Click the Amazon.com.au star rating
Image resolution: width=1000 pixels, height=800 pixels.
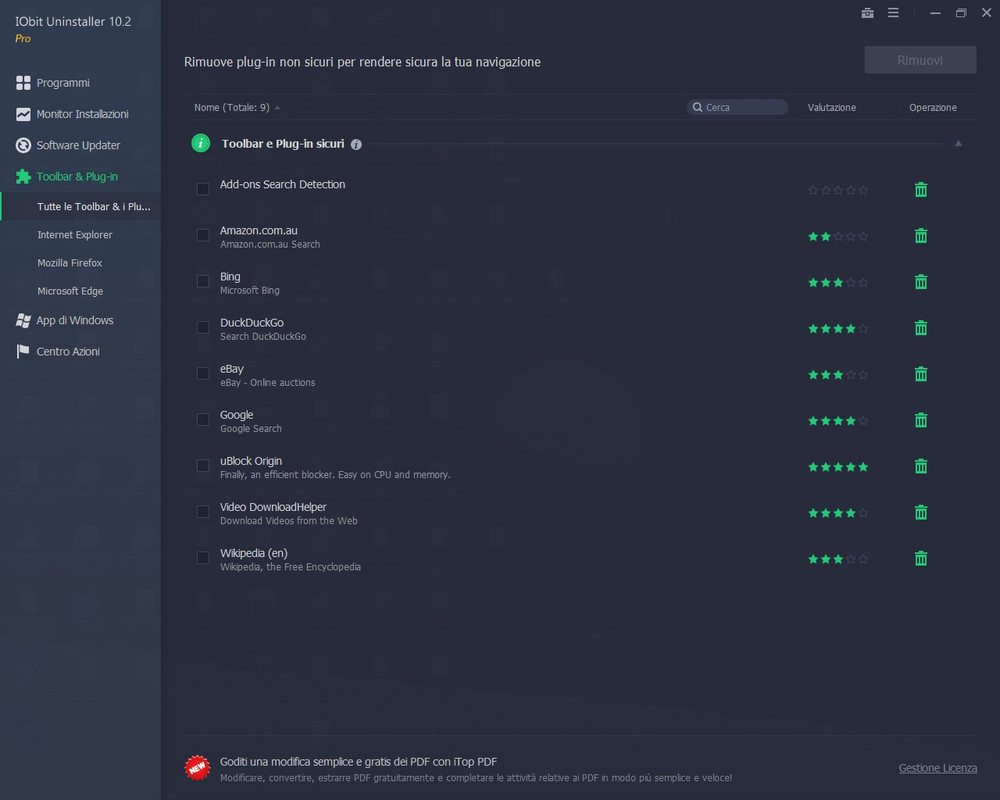click(837, 237)
